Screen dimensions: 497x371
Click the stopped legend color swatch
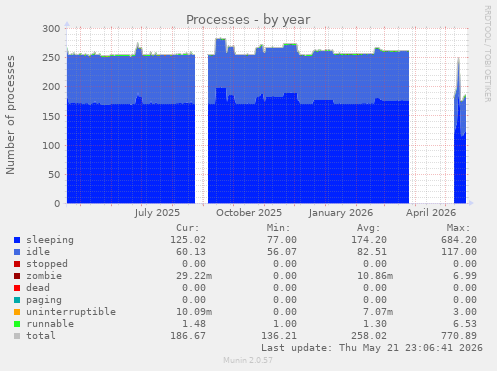pyautogui.click(x=17, y=264)
